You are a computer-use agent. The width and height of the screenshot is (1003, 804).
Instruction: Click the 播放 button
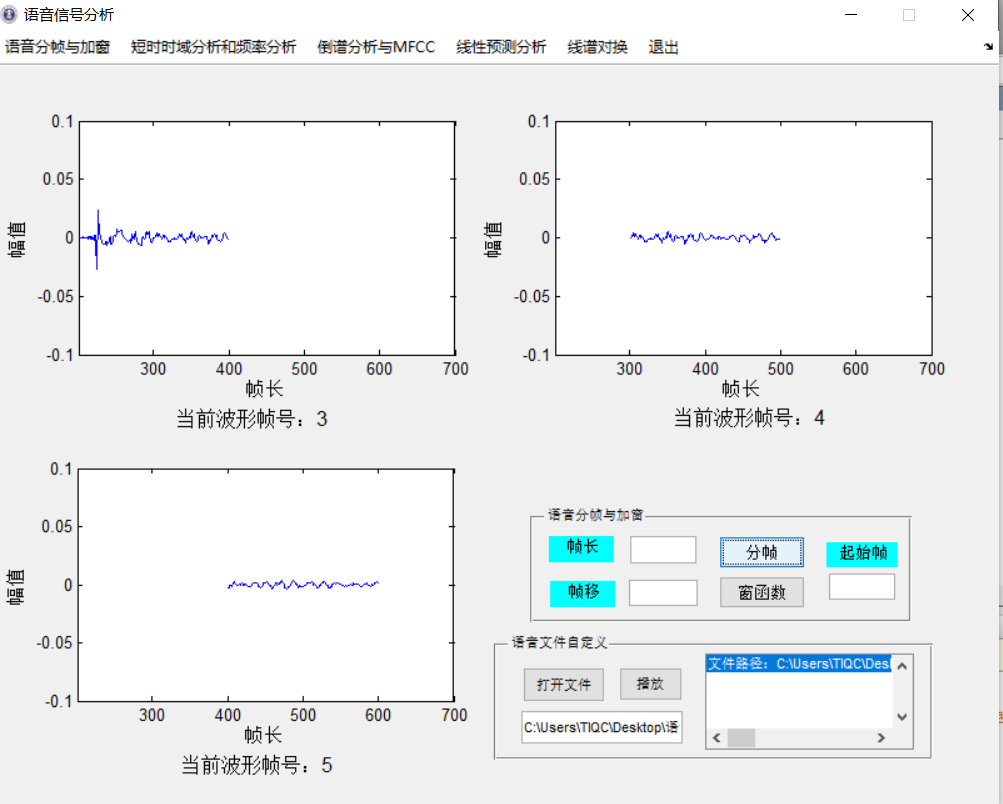click(651, 684)
